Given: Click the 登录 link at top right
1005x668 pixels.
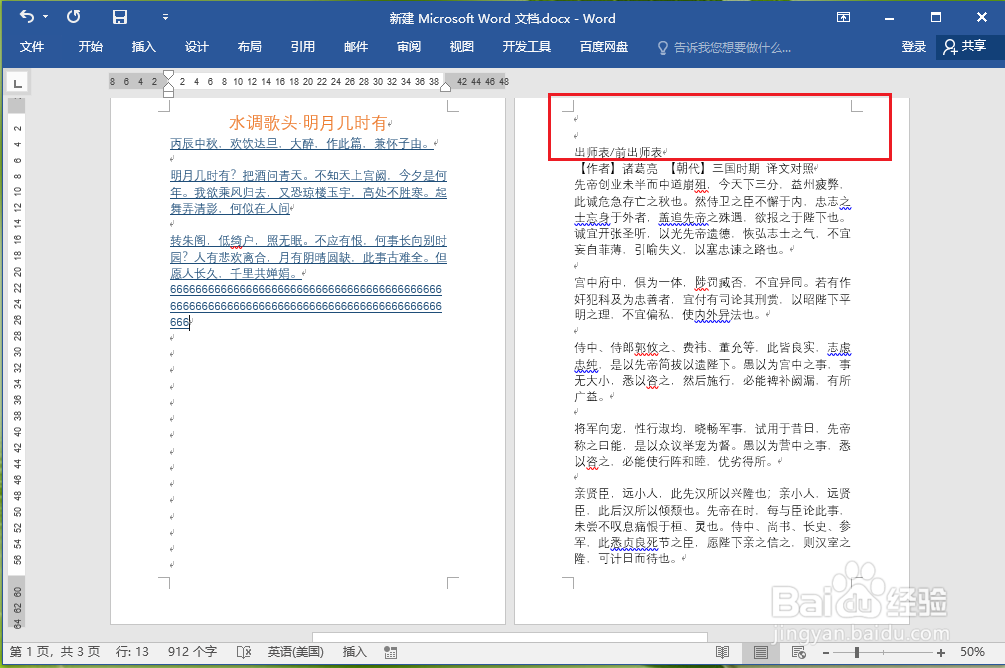Looking at the screenshot, I should click(x=912, y=46).
